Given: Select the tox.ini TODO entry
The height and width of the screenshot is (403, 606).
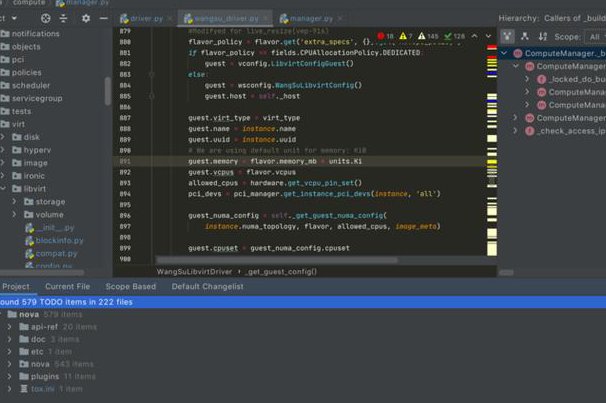Looking at the screenshot, I should point(51,389).
